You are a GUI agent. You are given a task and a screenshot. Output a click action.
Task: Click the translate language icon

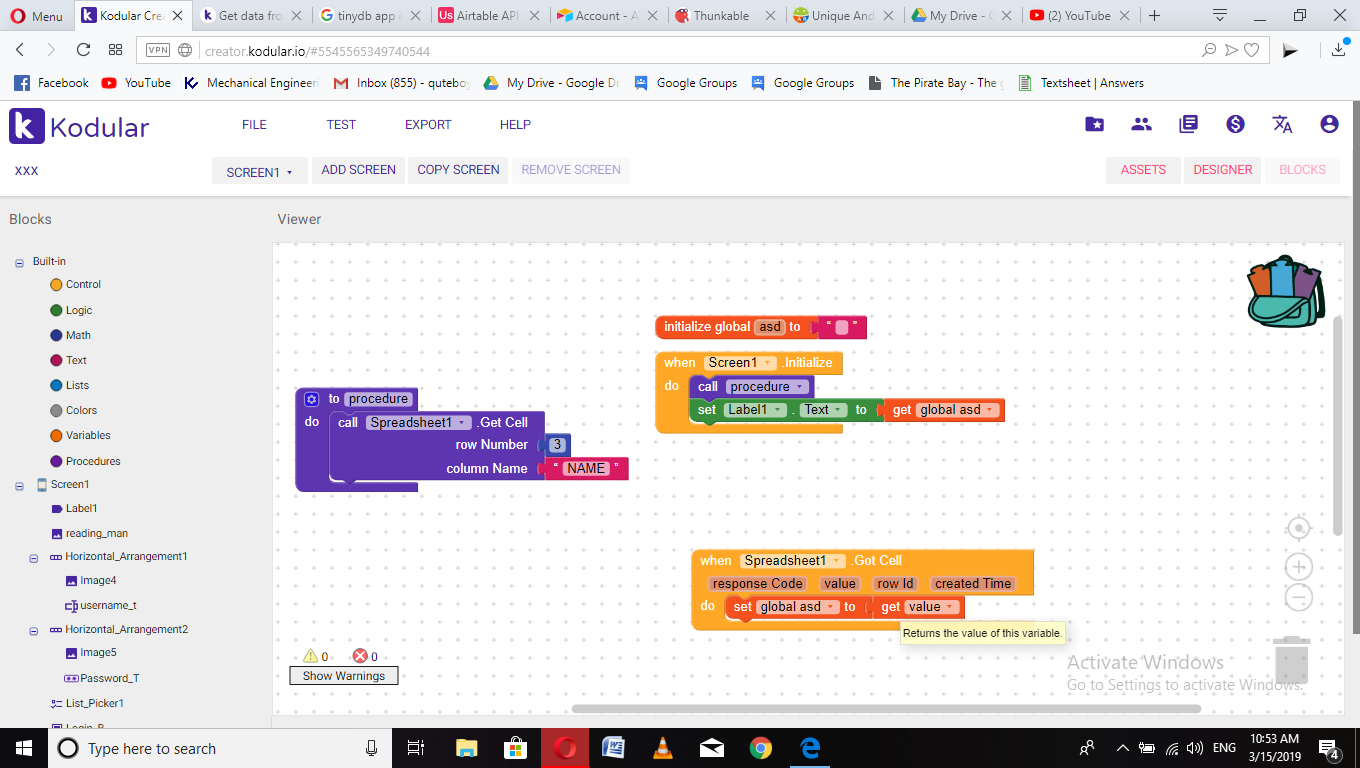point(1282,124)
